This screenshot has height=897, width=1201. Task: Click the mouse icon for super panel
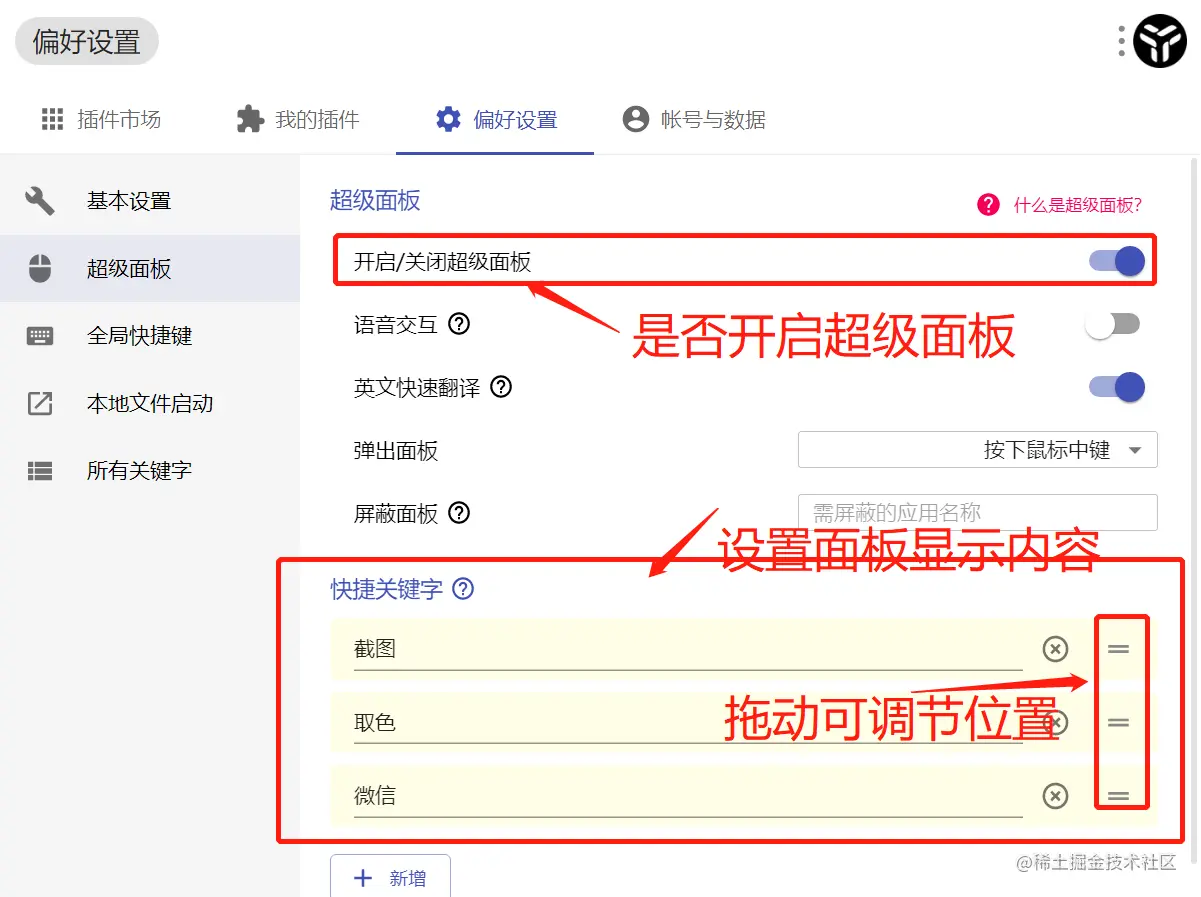tap(40, 268)
